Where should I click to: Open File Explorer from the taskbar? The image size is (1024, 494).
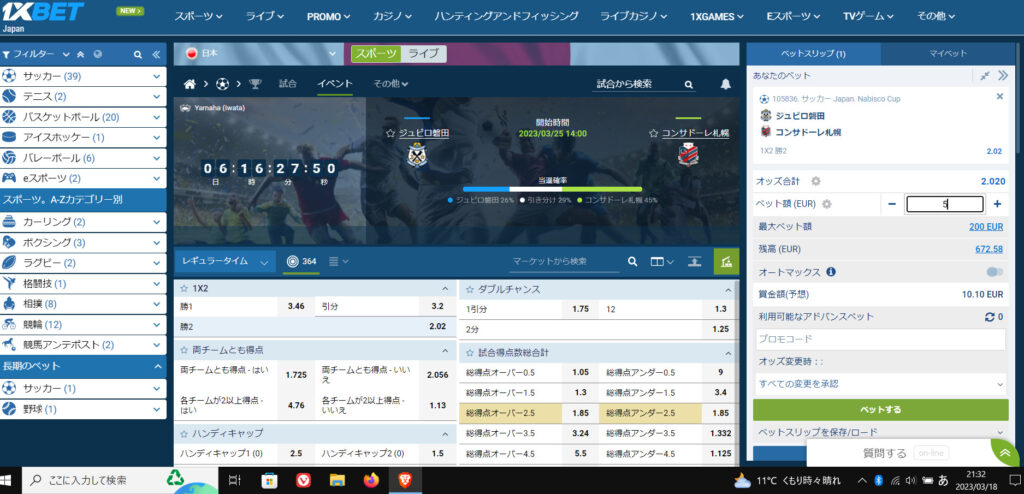coord(337,481)
